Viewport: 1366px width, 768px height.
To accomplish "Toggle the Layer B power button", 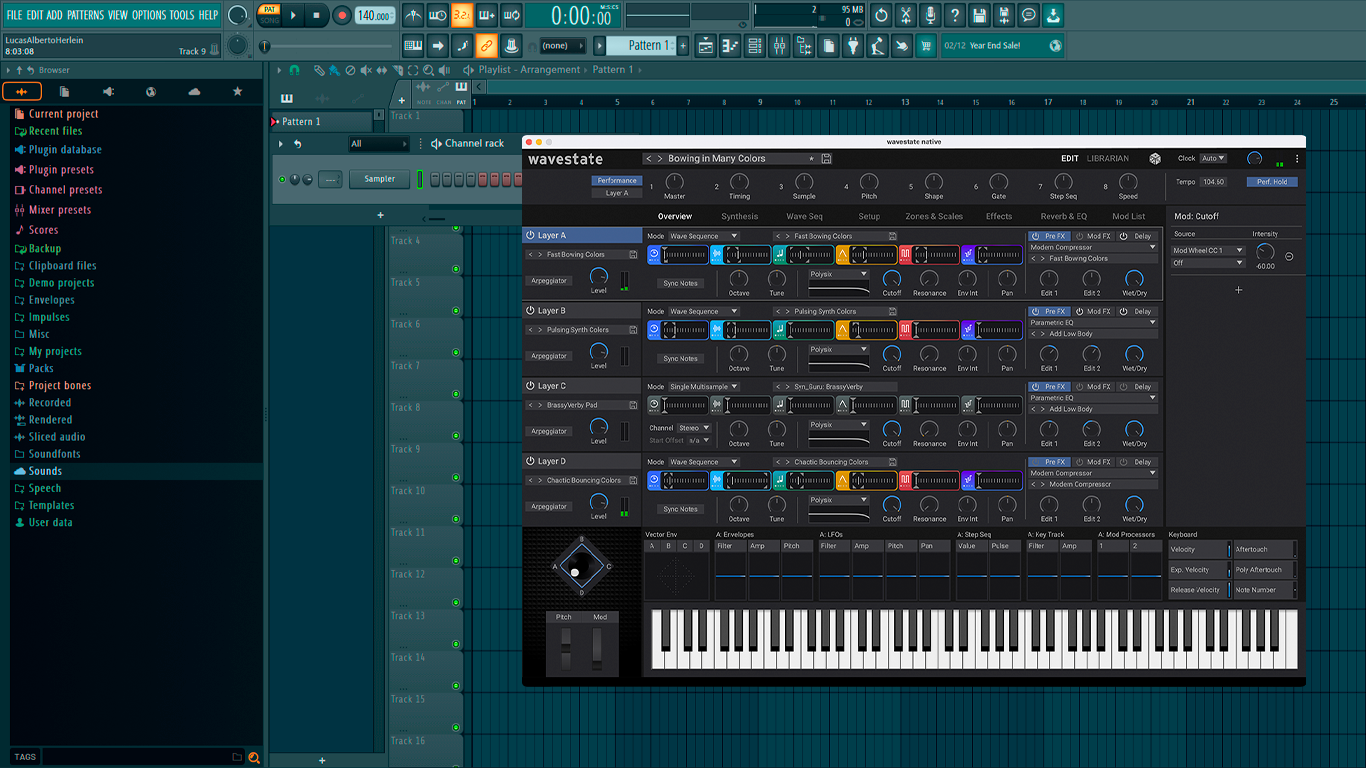I will tap(530, 311).
